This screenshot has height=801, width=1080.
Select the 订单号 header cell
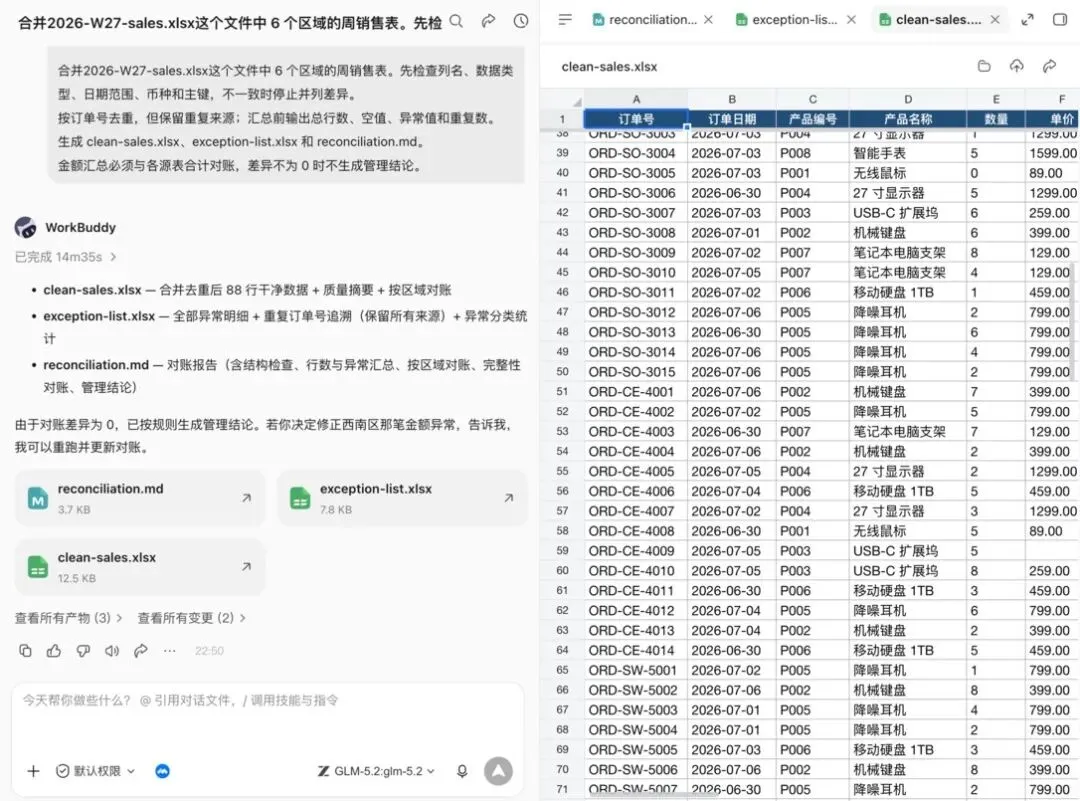636,118
